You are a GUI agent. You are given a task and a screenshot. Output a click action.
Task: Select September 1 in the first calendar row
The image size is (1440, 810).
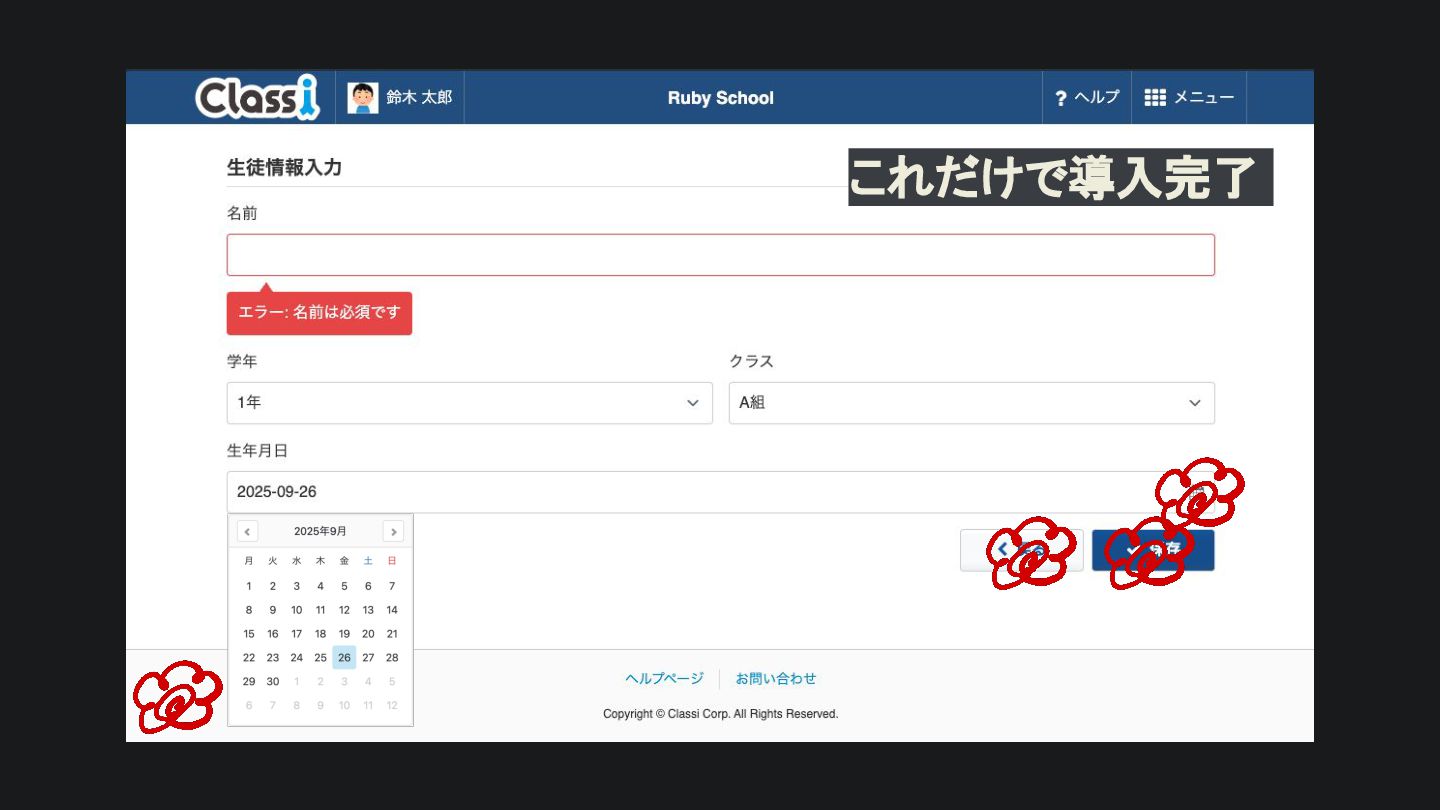click(249, 586)
